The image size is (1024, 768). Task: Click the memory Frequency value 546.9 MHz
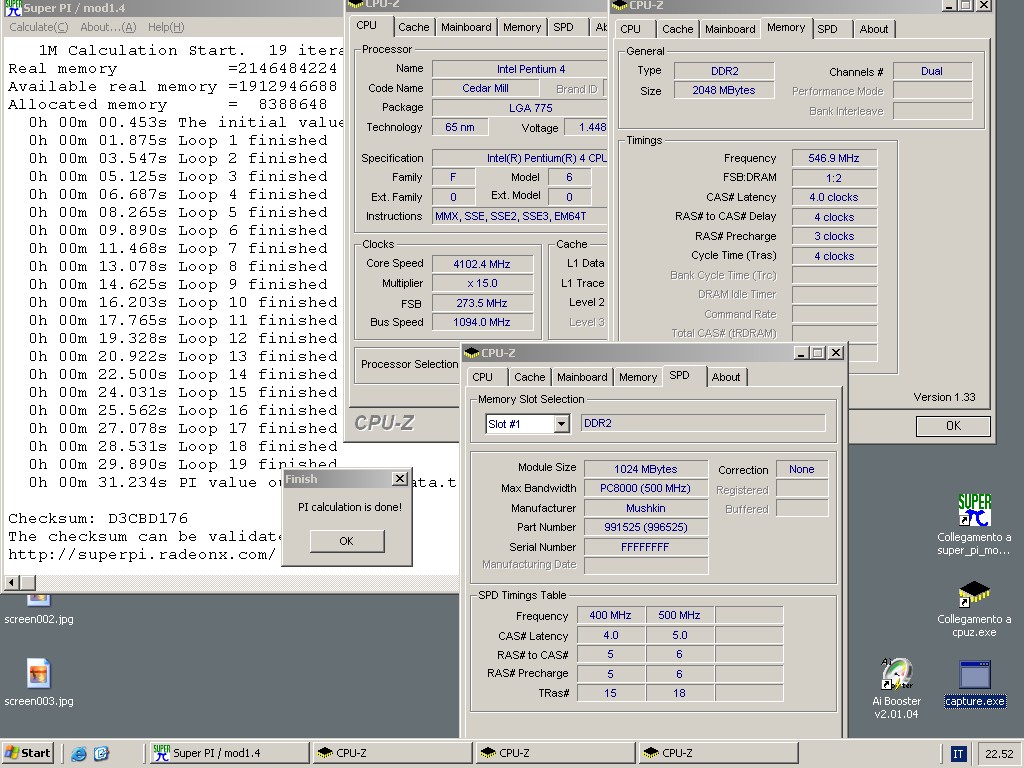pos(834,158)
